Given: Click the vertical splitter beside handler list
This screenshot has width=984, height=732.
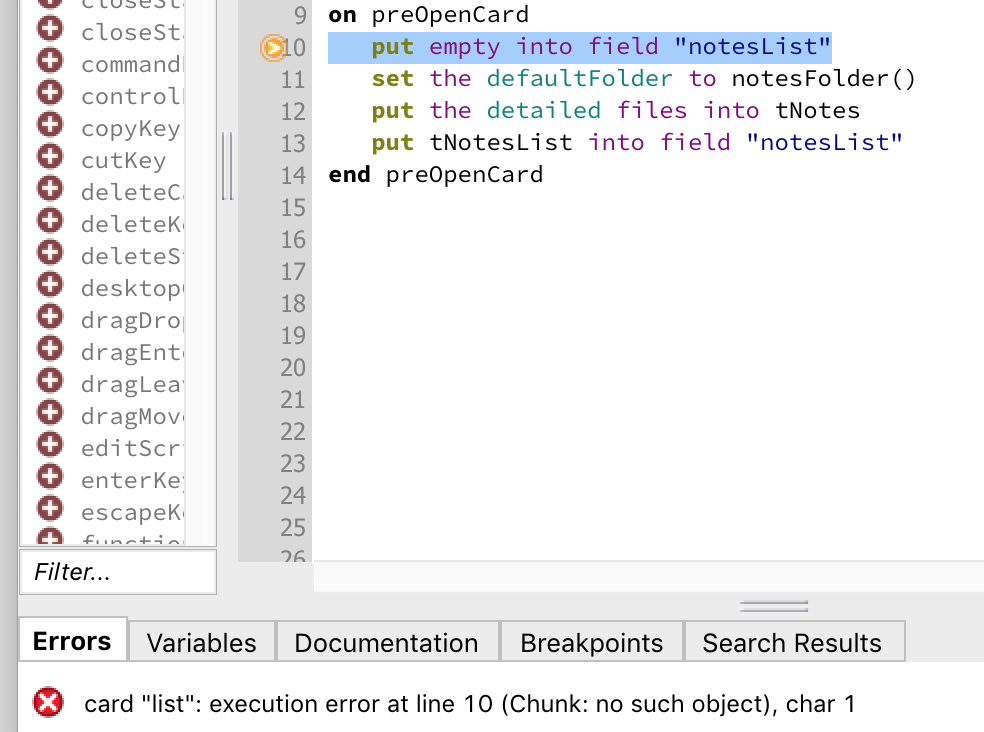Looking at the screenshot, I should [227, 166].
